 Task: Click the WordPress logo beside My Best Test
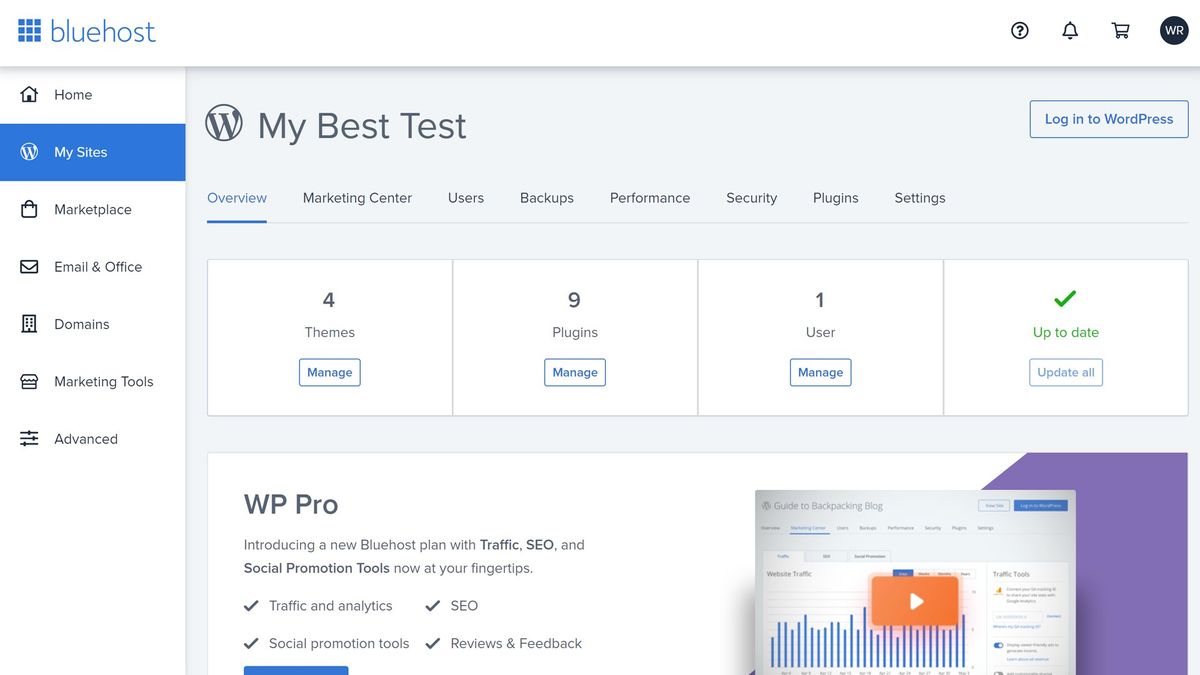(224, 124)
